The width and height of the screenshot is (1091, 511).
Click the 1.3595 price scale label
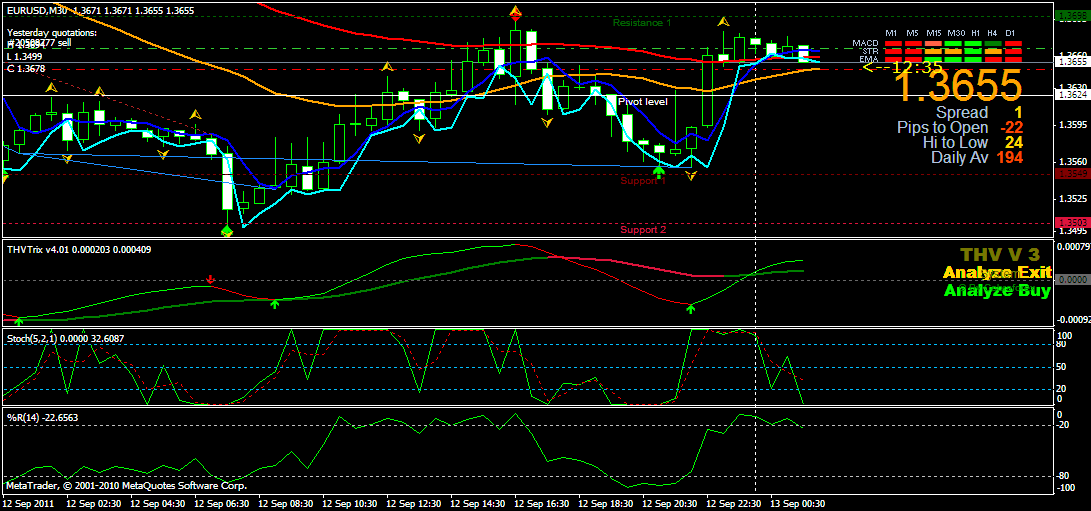[x=1072, y=125]
